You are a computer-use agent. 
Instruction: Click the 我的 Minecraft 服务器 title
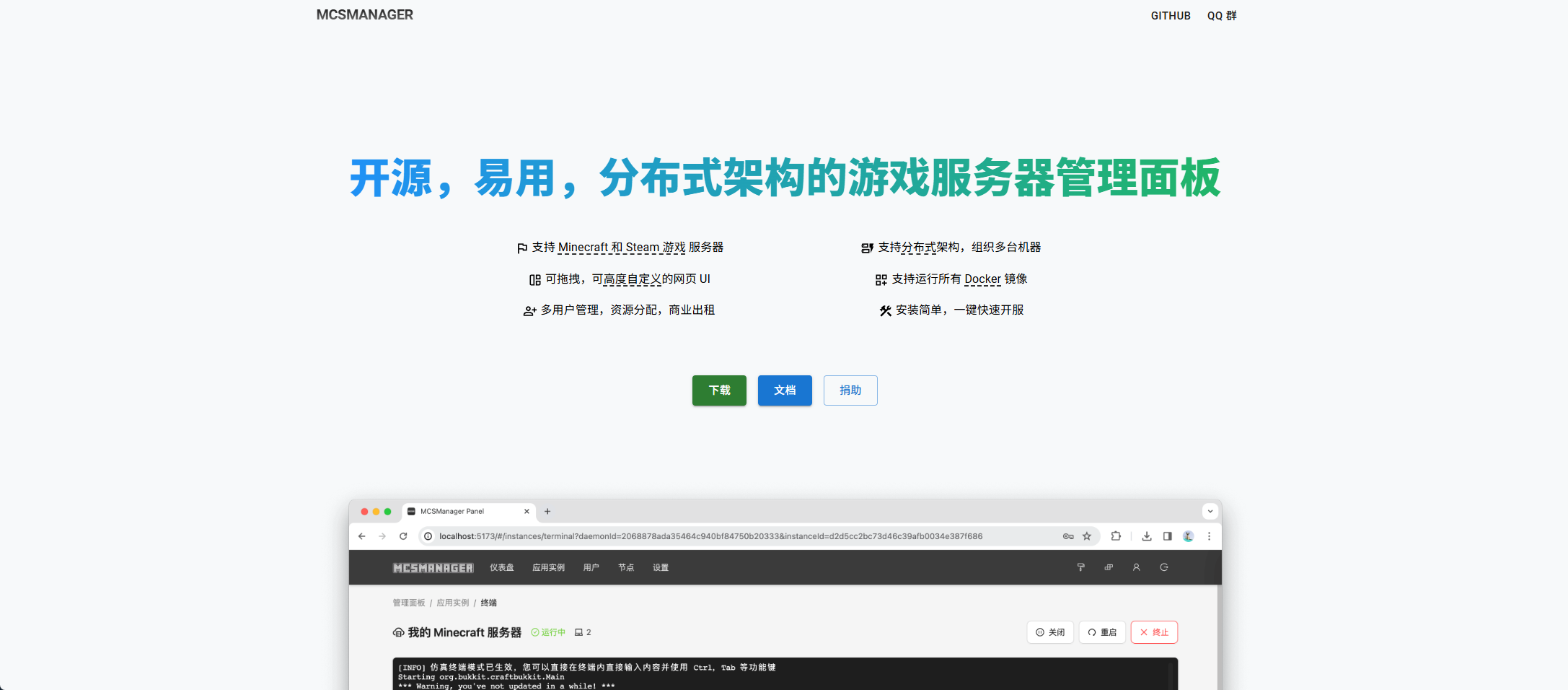[464, 633]
